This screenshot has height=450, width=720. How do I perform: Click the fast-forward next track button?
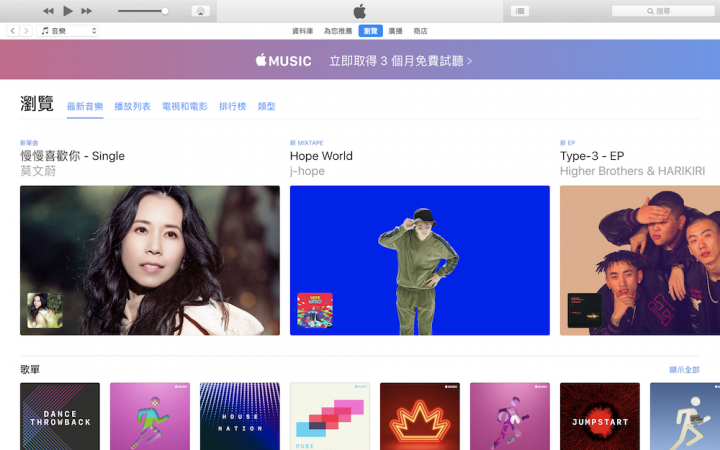pyautogui.click(x=86, y=11)
